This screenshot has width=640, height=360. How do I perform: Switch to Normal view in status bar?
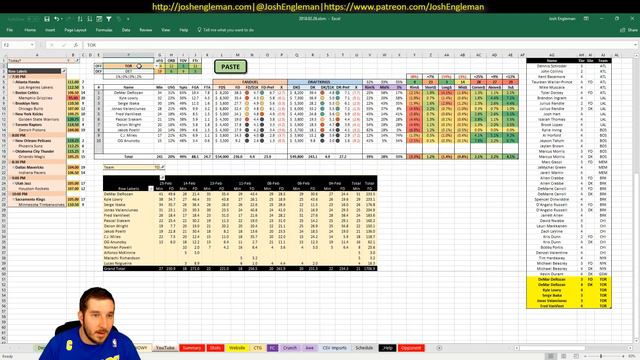click(551, 356)
